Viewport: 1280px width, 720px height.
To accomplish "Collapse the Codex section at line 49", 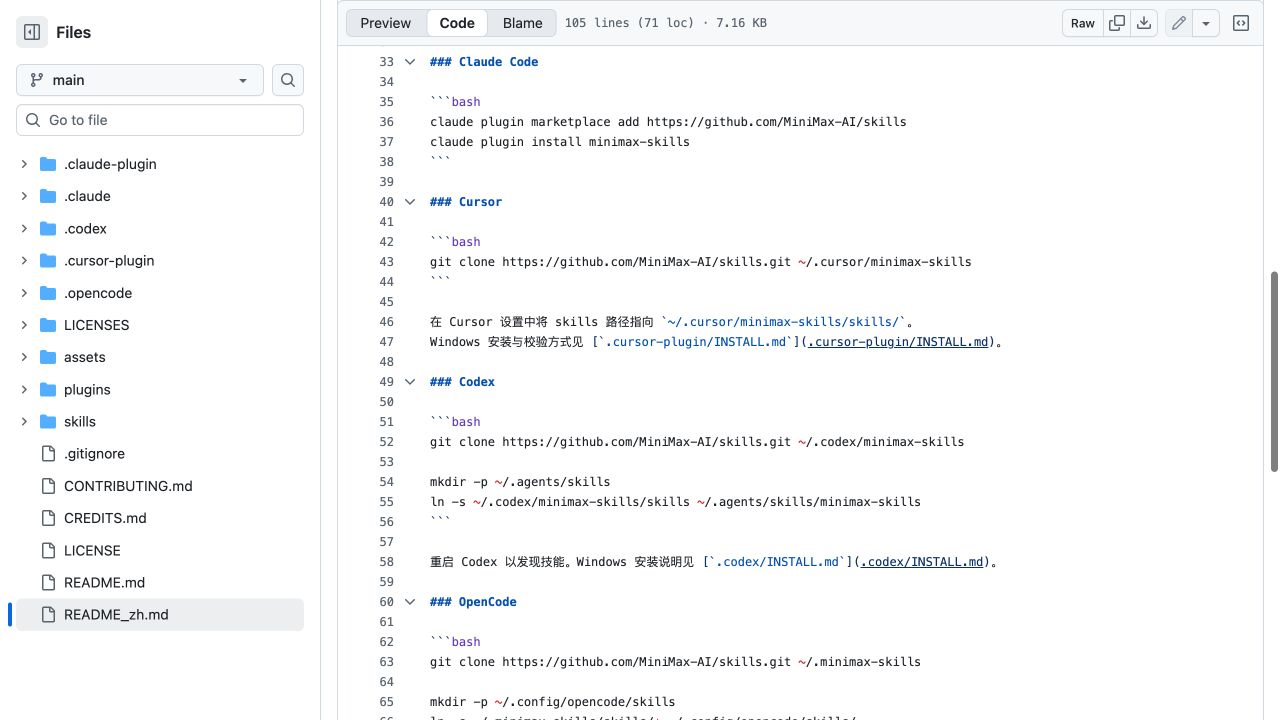I will 410,382.
